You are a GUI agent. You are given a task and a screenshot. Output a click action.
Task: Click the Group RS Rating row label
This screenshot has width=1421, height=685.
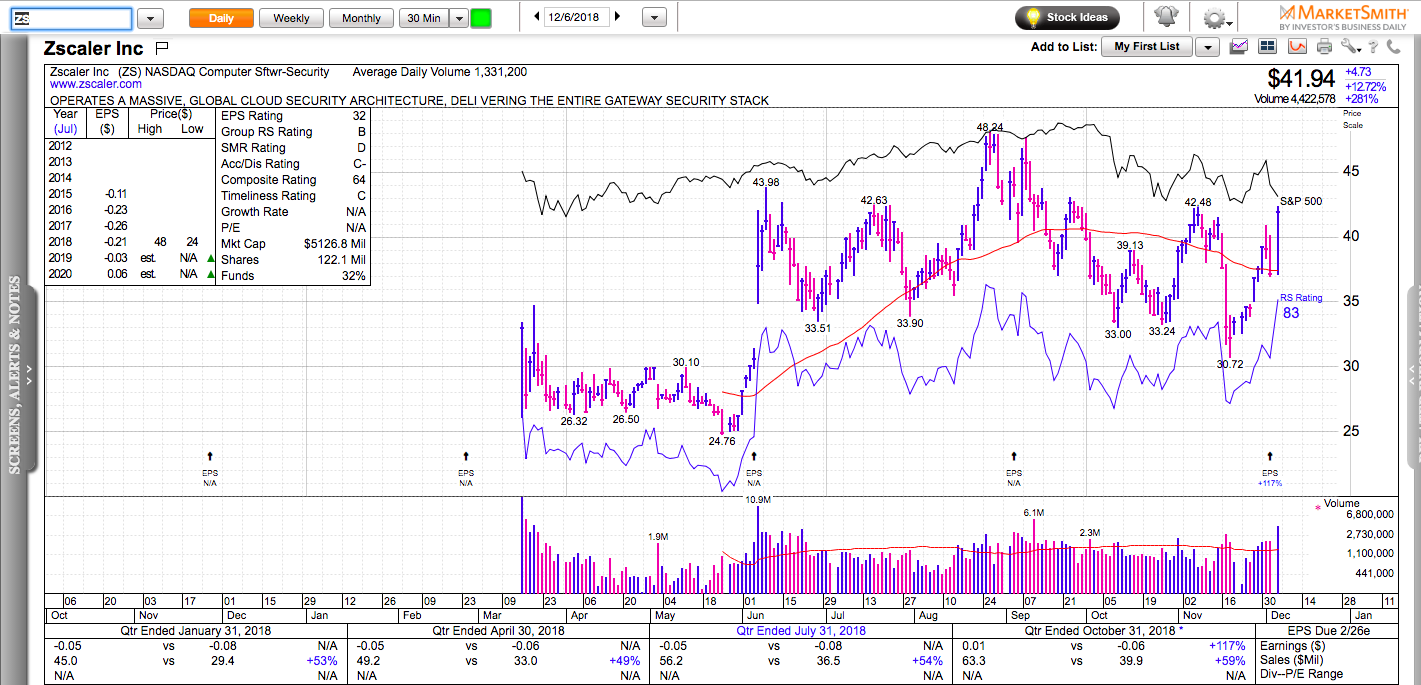point(266,132)
